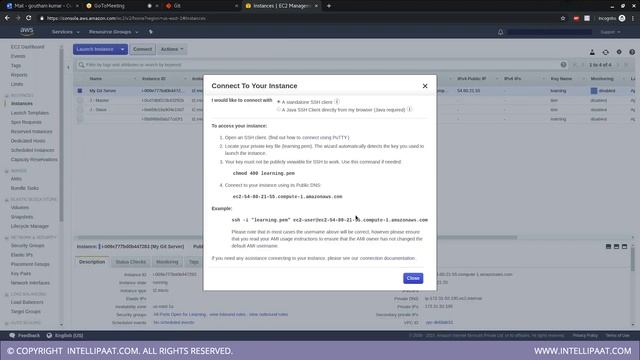Open info icon beside standalone SSH client

337,102
